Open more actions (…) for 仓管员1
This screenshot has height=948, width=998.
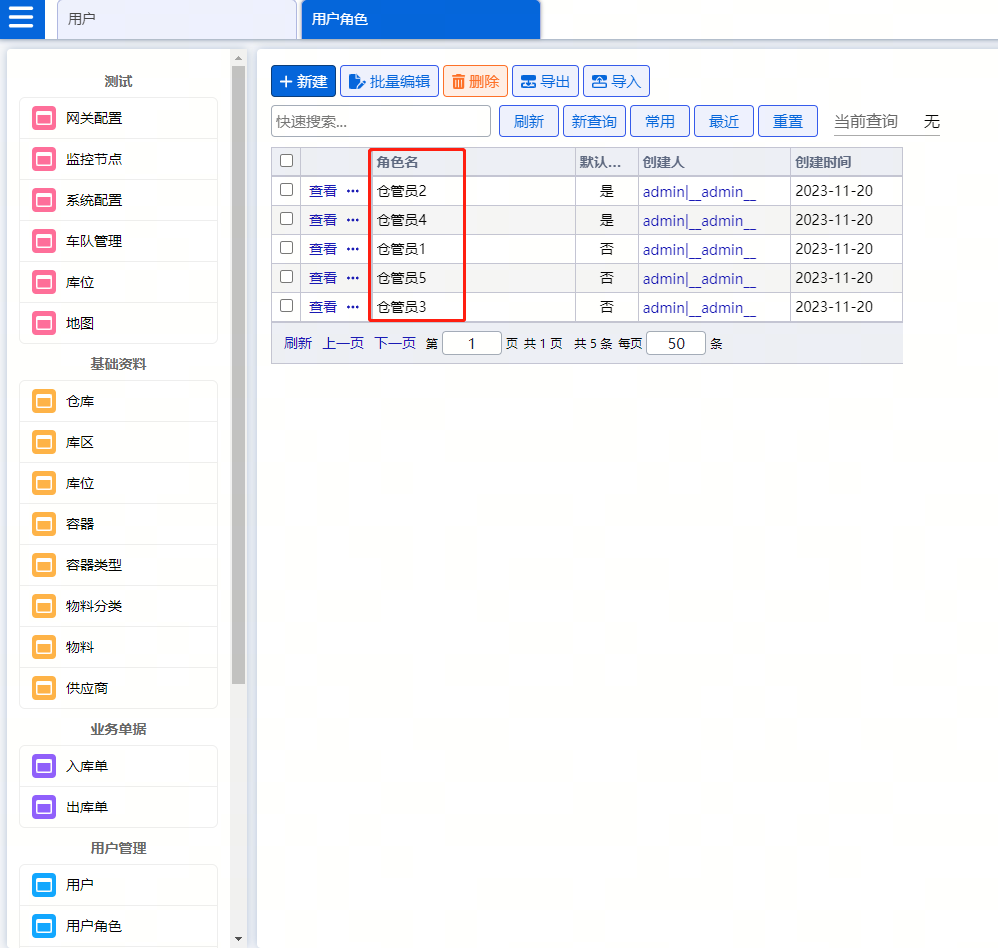[353, 249]
